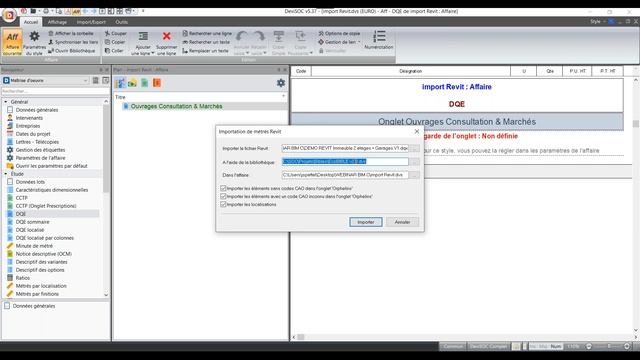The image size is (640, 360).
Task: Click Remplacer un texte
Action: click(205, 51)
